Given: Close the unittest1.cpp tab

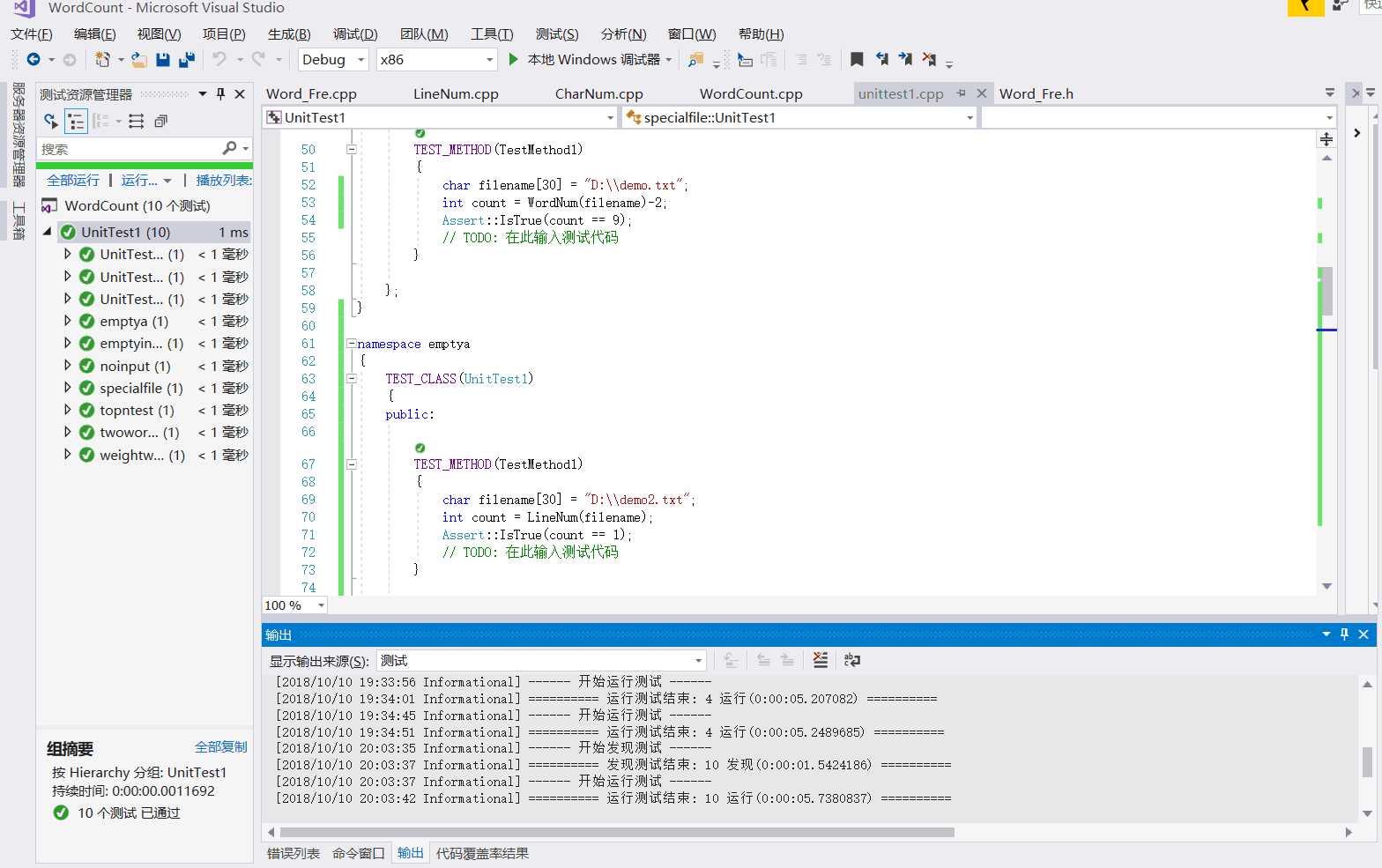Looking at the screenshot, I should tap(982, 93).
